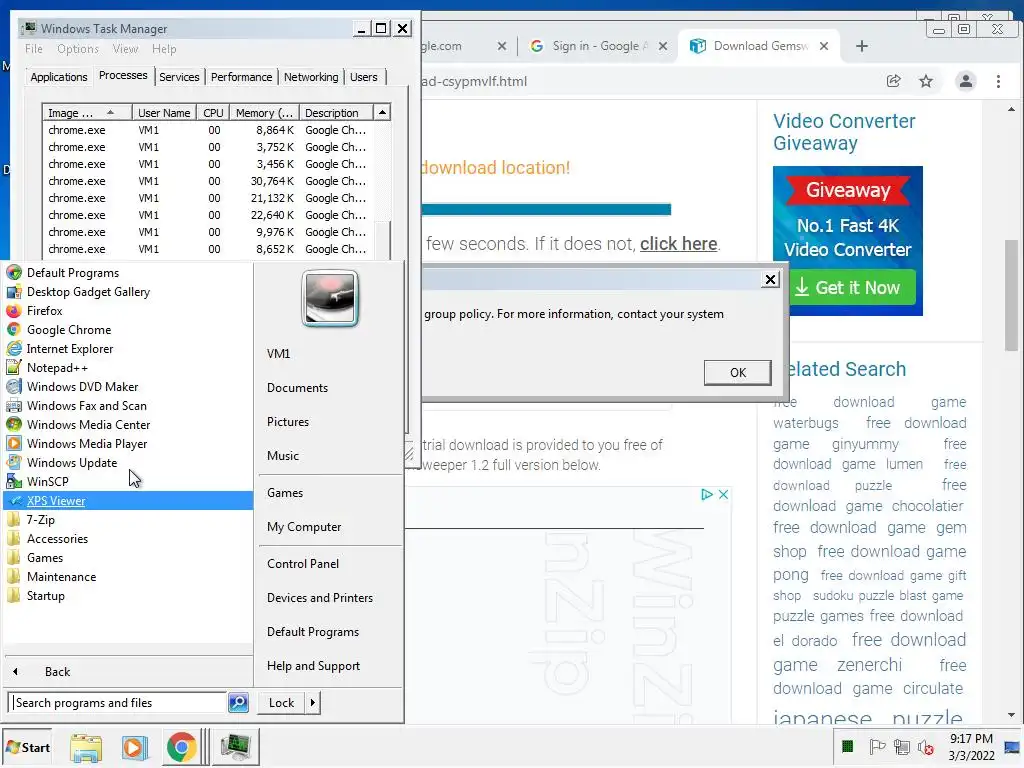
Task: Bookmark this page with the star icon
Action: 925,81
